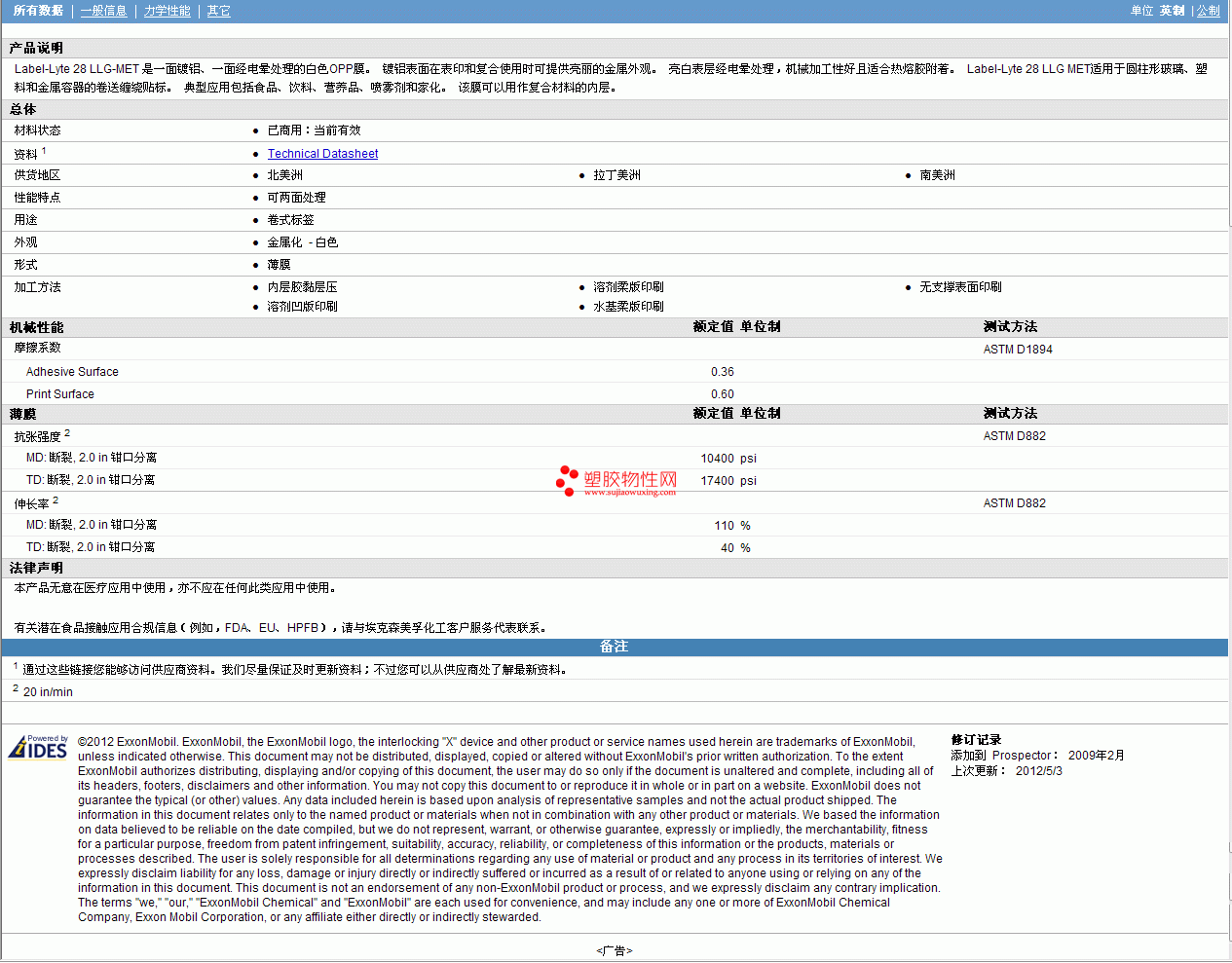The image size is (1232, 963).
Task: Click the 可两面处理 value
Action: coord(297,198)
